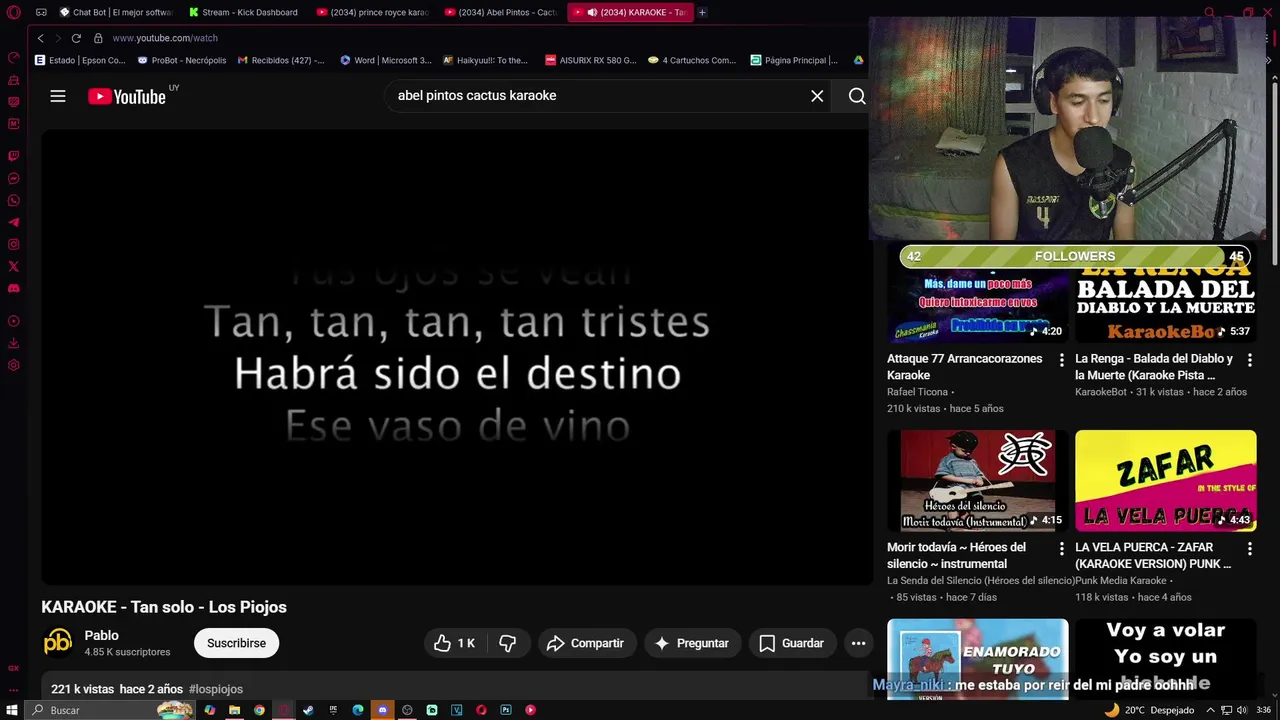Open Discord from the taskbar
Screen dimensions: 1280x720
pos(382,710)
